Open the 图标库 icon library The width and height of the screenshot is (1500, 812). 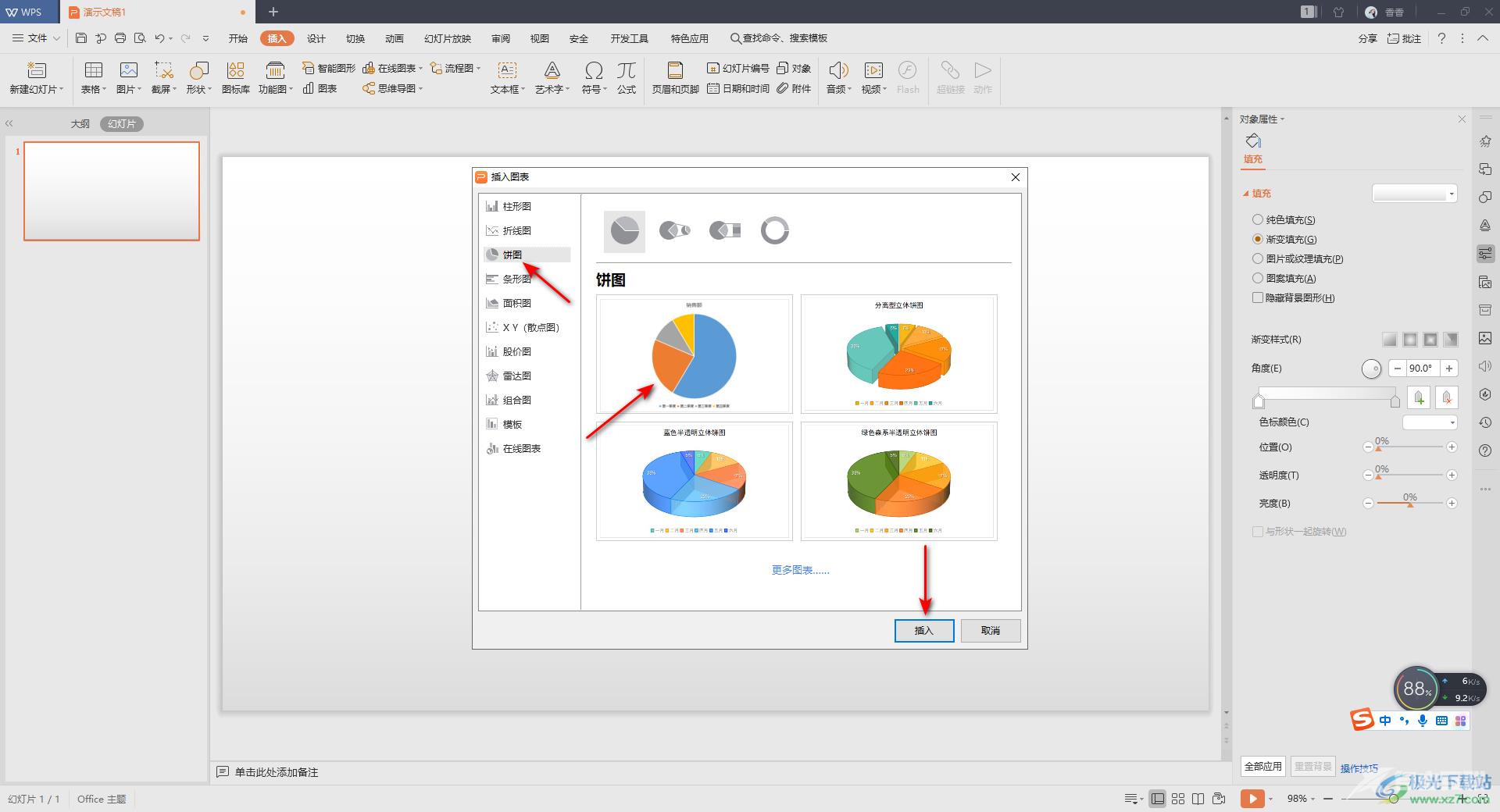[x=235, y=78]
